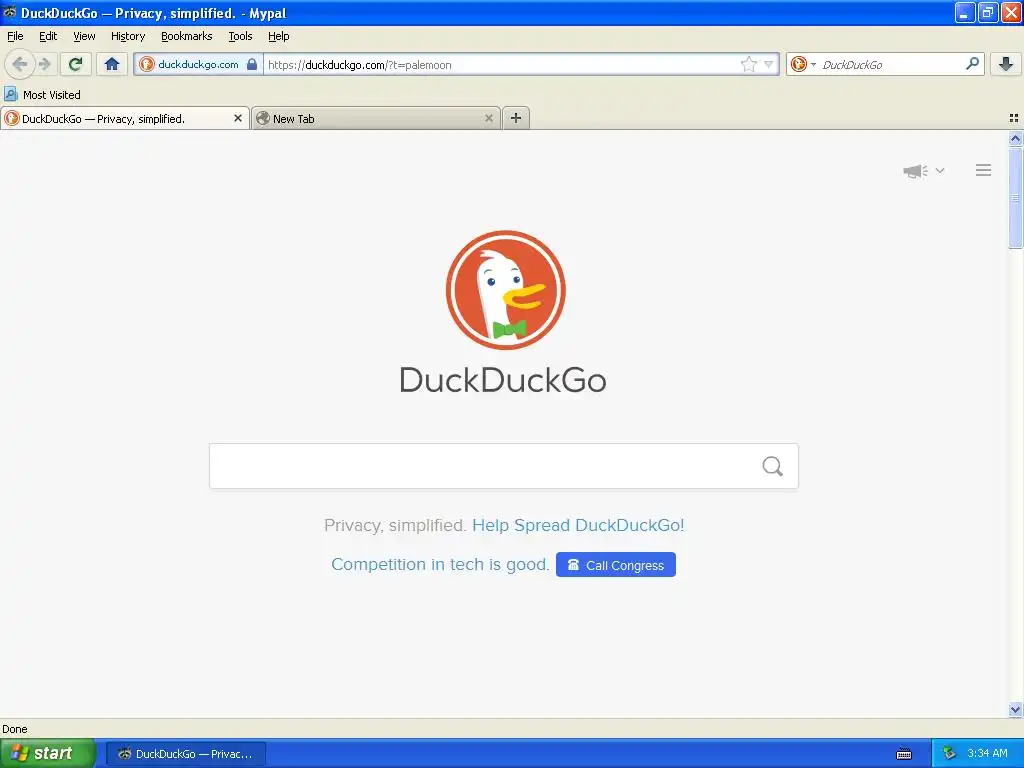
Task: Go forward with the forward arrow button
Action: pos(45,64)
